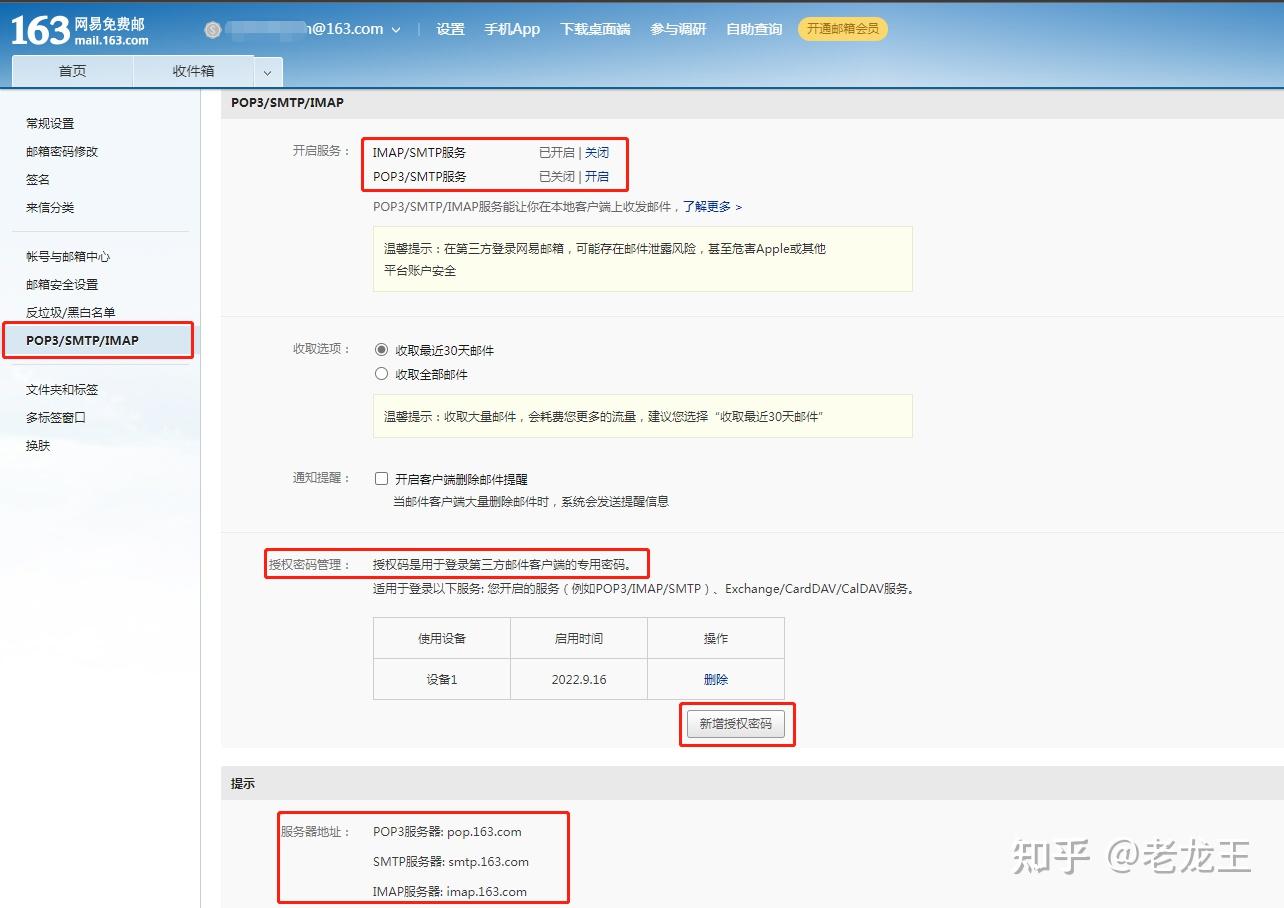Open the 设置 menu item

coord(449,29)
